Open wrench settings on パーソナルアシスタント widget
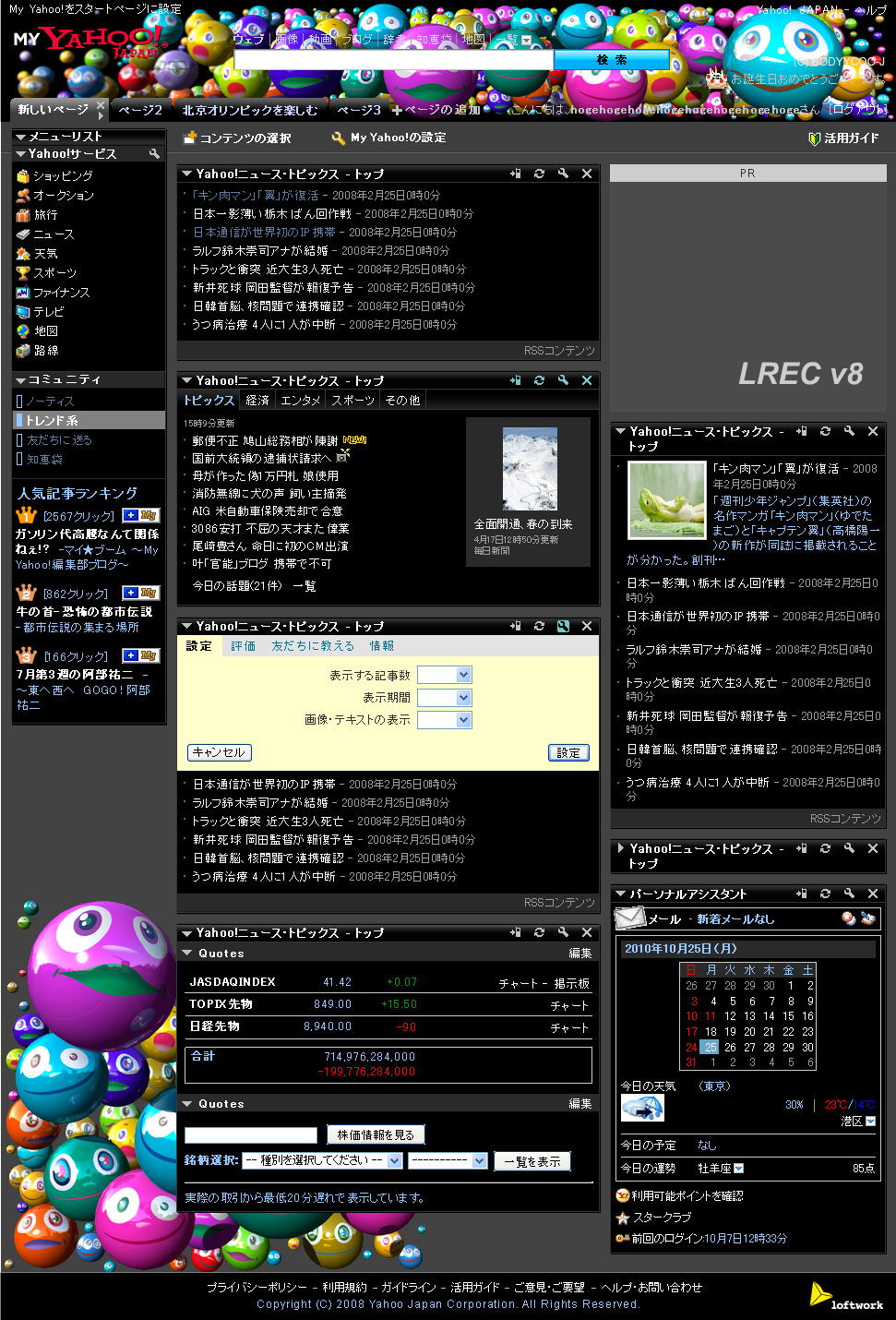Viewport: 896px width, 1320px height. (x=849, y=894)
